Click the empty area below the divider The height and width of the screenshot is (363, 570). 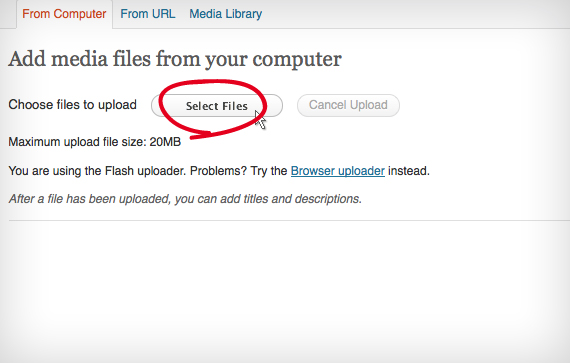pyautogui.click(x=285, y=291)
